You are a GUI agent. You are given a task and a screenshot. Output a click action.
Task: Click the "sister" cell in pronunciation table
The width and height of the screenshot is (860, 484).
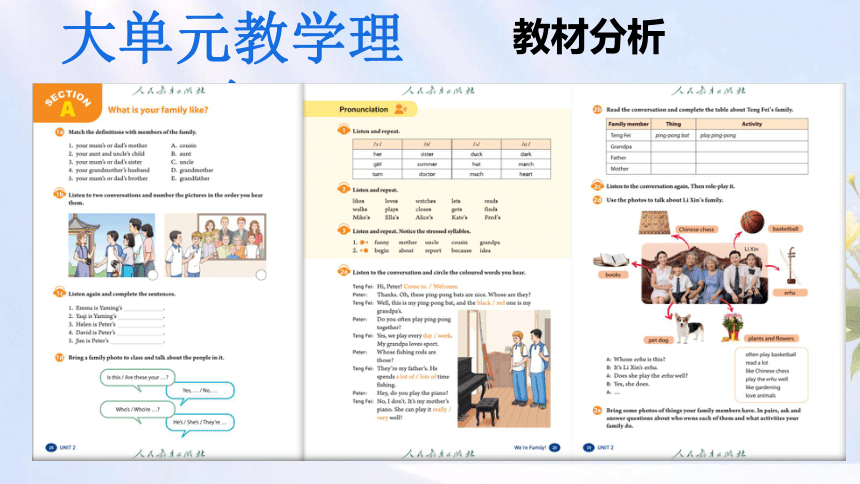[x=427, y=154]
